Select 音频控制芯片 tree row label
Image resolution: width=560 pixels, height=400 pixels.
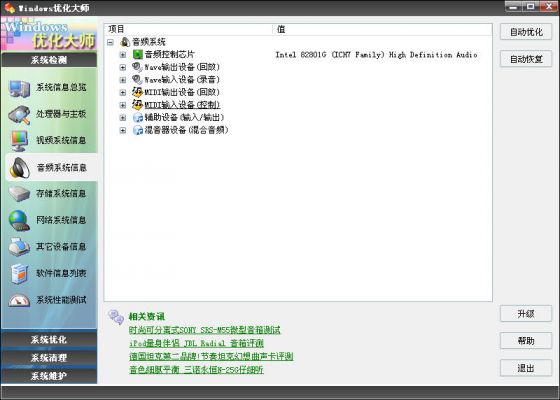coord(170,55)
